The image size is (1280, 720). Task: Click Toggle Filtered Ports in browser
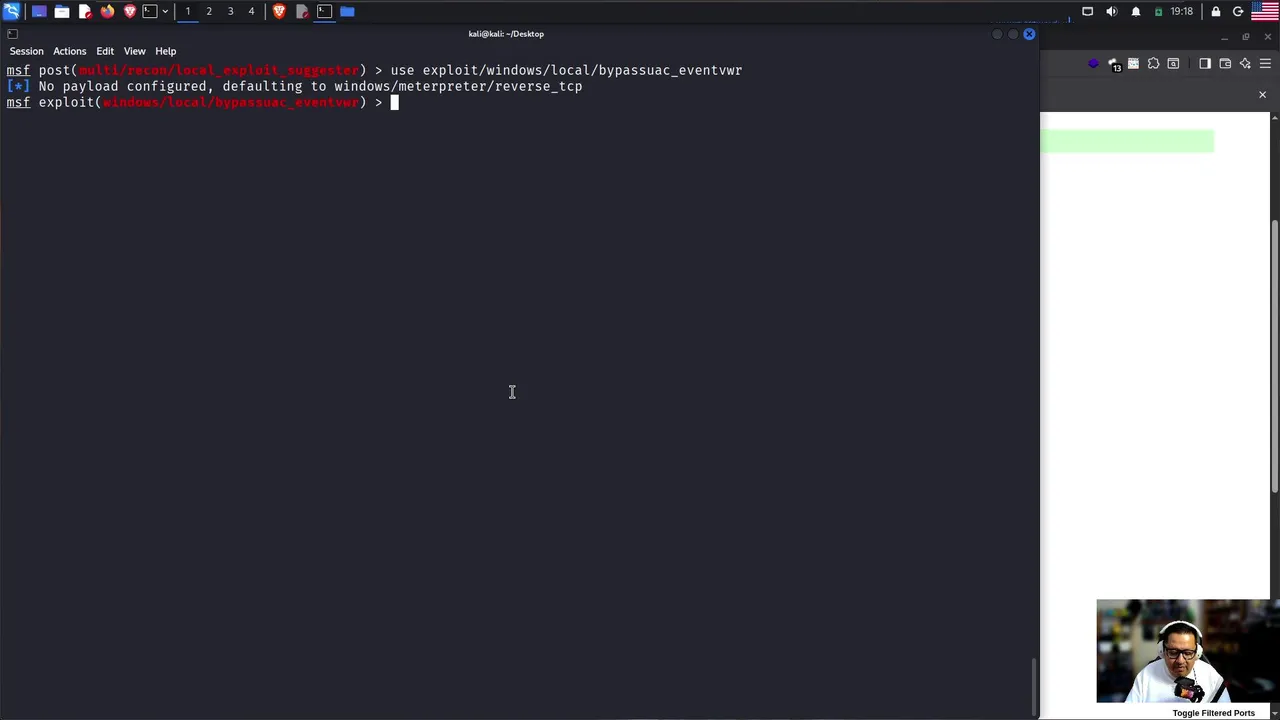click(1213, 713)
